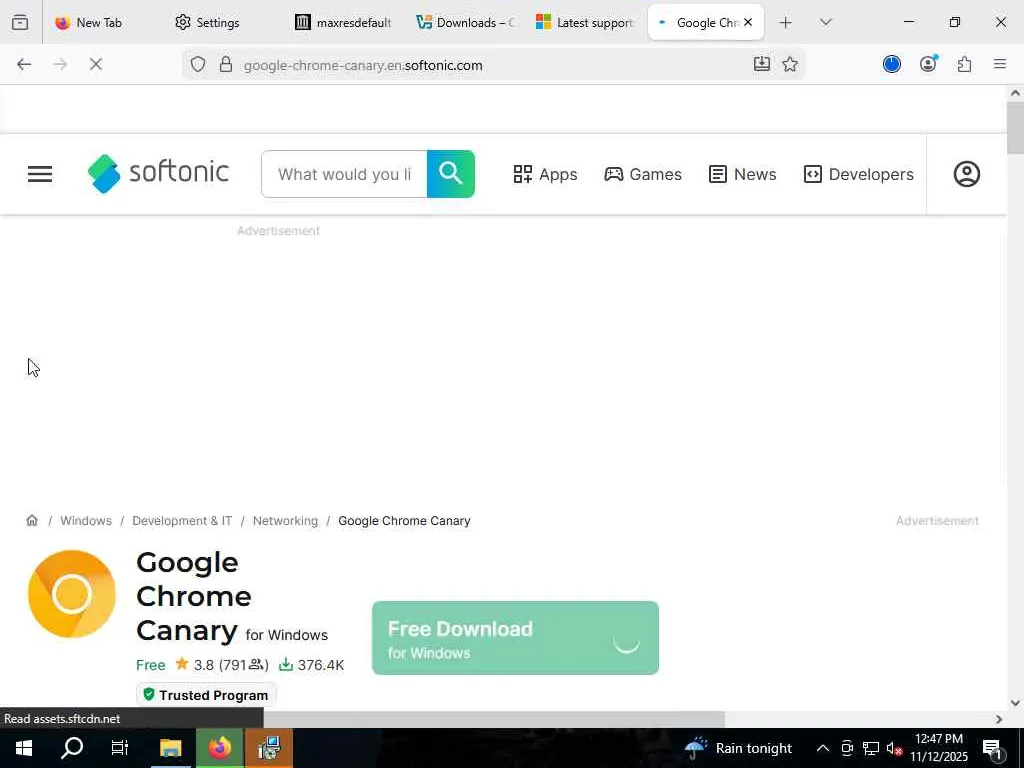The width and height of the screenshot is (1024, 768).
Task: Open the Apps section
Action: pos(545,174)
